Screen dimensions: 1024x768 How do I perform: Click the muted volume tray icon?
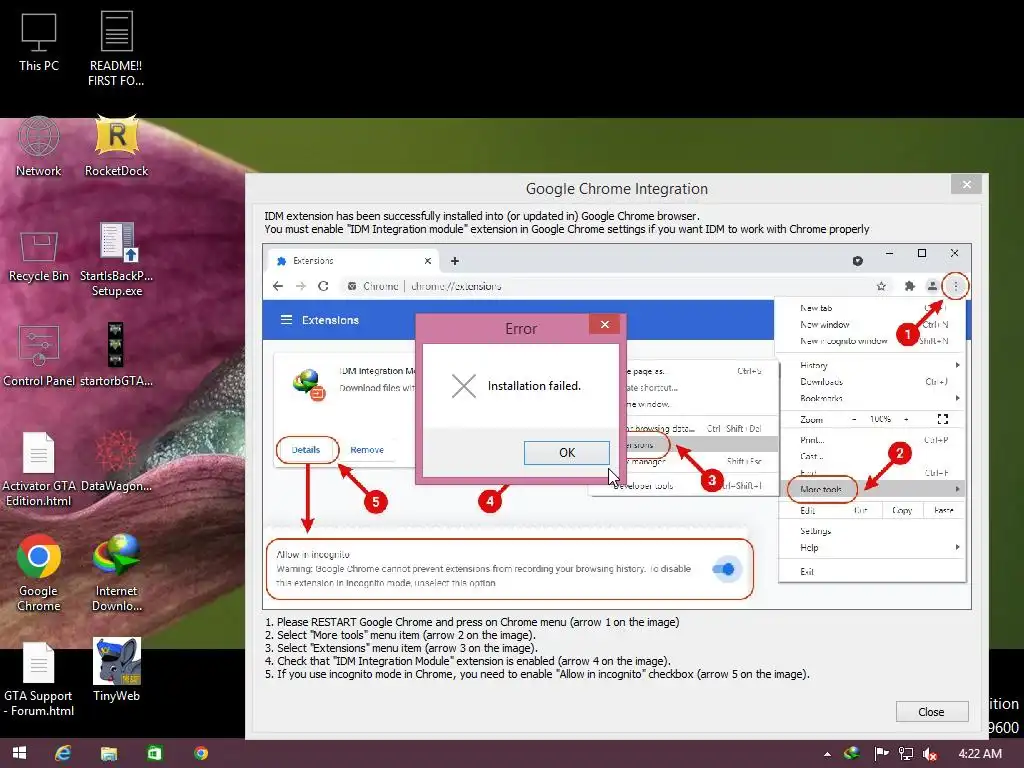coord(930,754)
